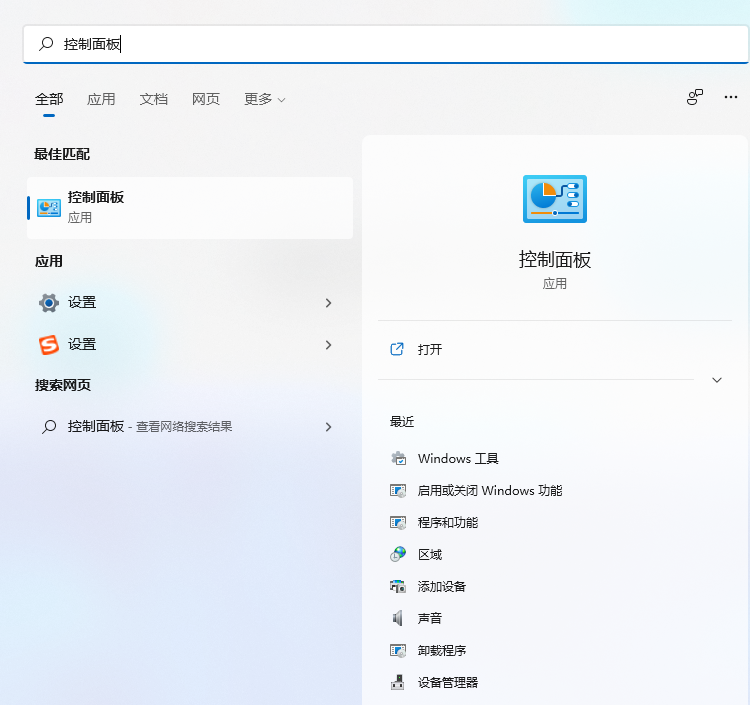Click the blue gear settings icon
The width and height of the screenshot is (750, 705).
(49, 303)
